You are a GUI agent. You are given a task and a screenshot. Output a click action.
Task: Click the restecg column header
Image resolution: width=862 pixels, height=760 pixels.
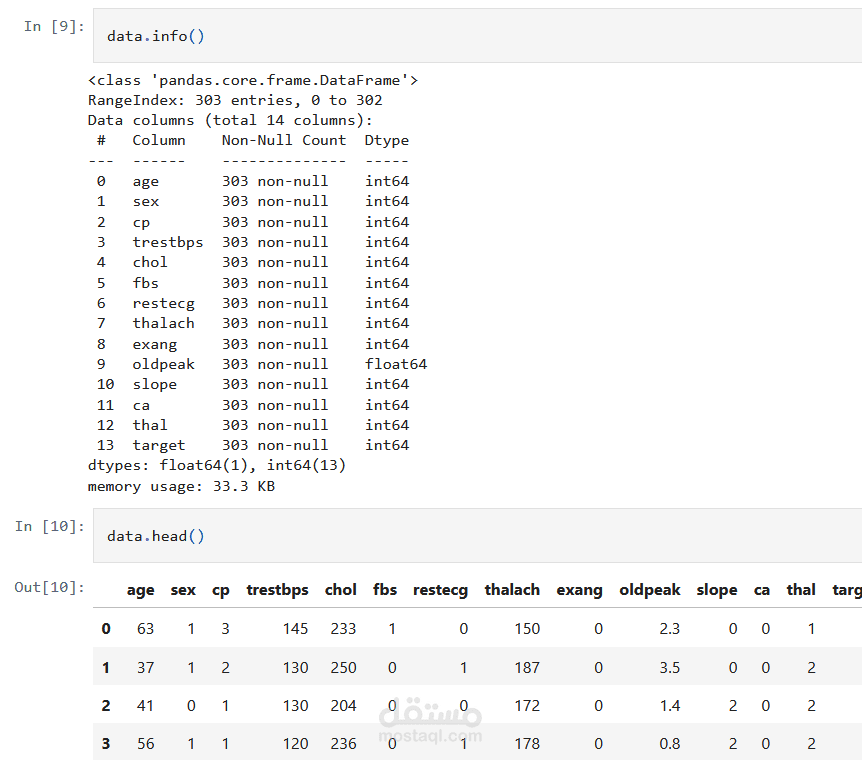(440, 590)
